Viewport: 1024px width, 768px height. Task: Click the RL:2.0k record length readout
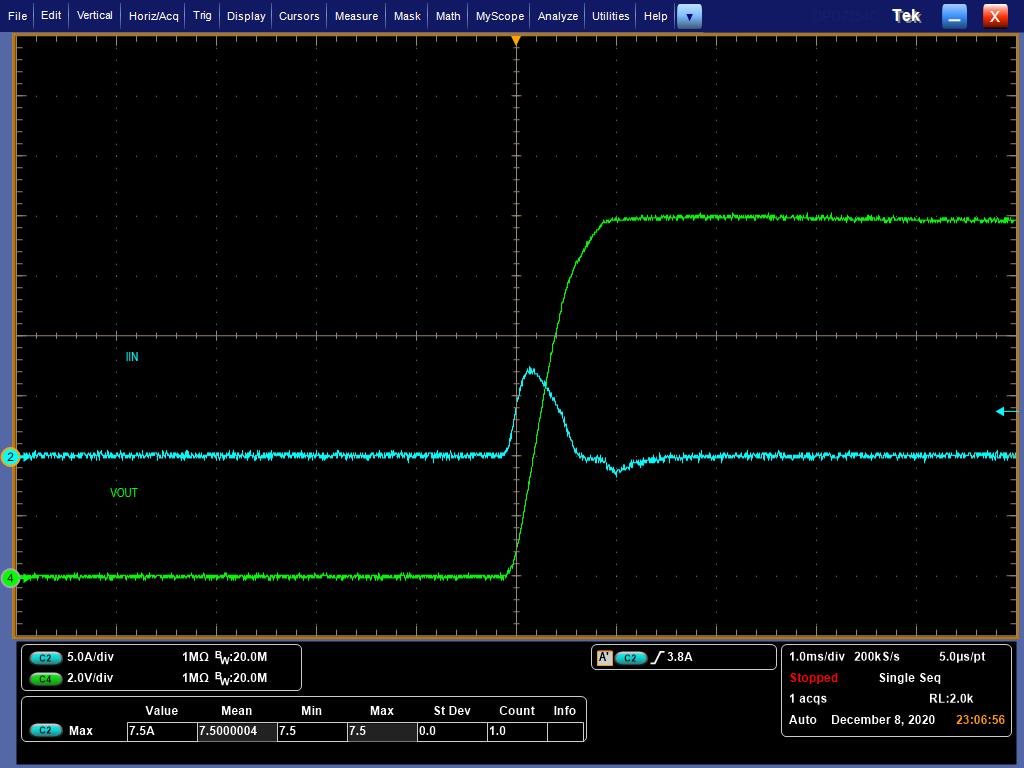click(x=951, y=699)
